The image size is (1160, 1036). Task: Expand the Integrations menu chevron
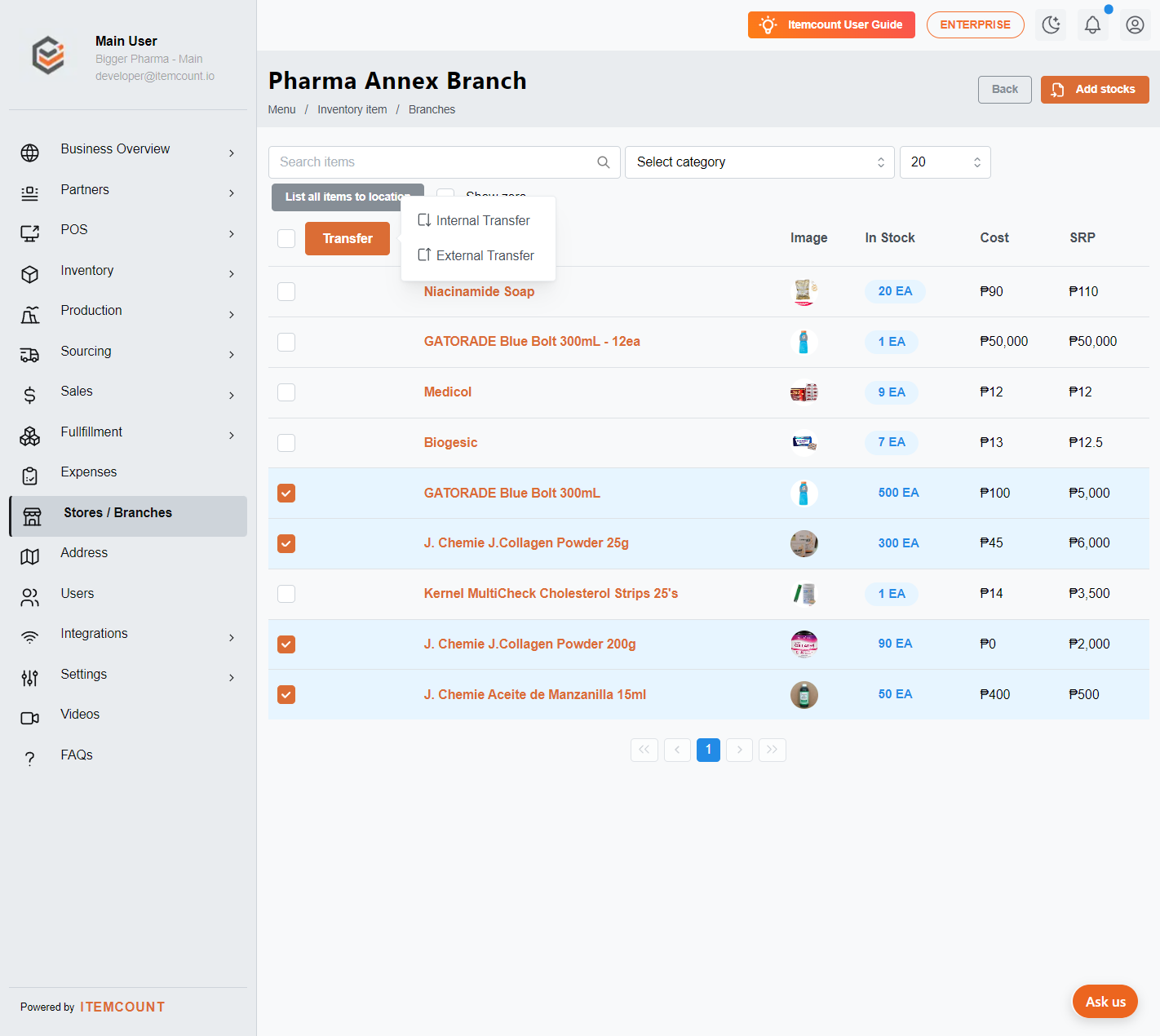click(x=232, y=637)
